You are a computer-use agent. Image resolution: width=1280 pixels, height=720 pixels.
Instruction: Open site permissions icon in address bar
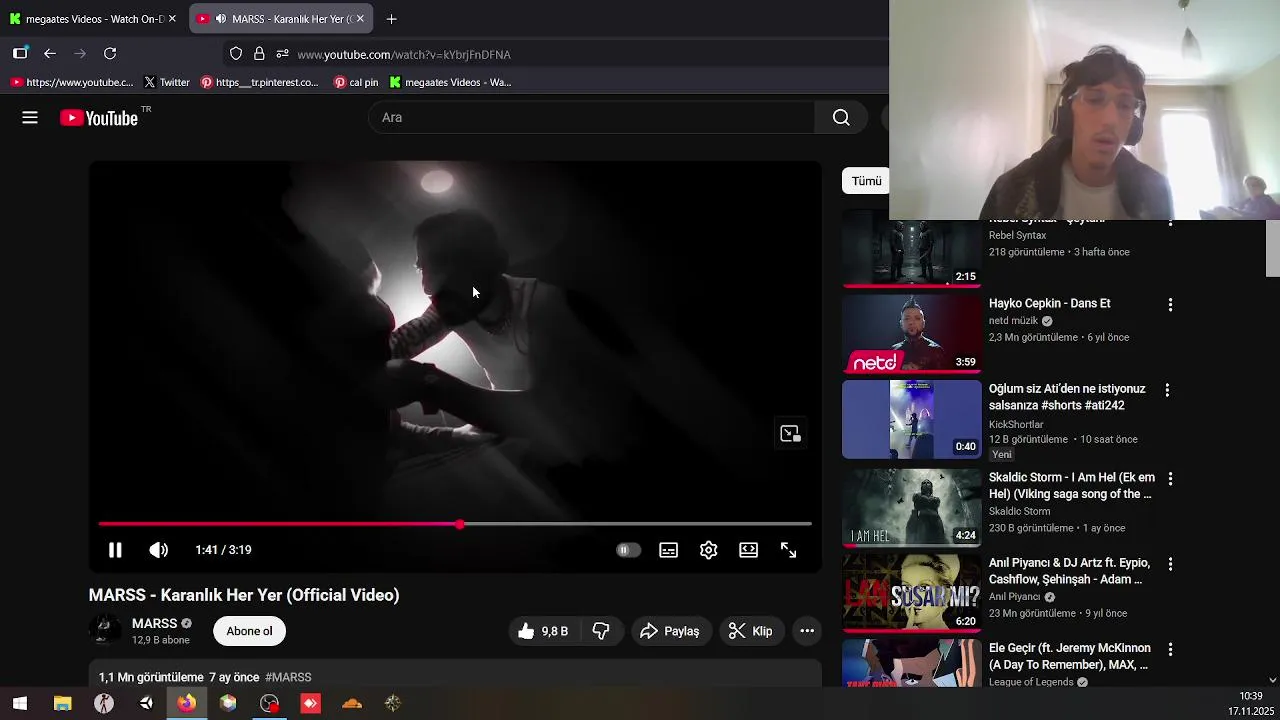(x=282, y=54)
